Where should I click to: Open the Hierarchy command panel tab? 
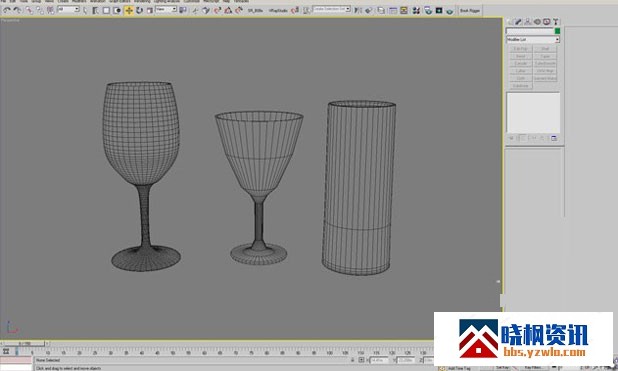(x=528, y=22)
